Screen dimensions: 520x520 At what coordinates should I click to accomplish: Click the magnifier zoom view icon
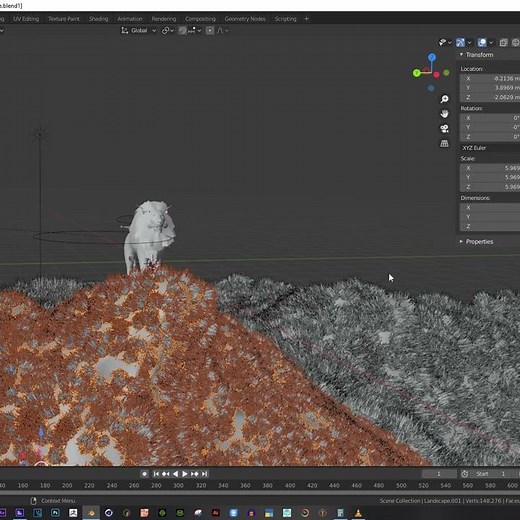444,99
